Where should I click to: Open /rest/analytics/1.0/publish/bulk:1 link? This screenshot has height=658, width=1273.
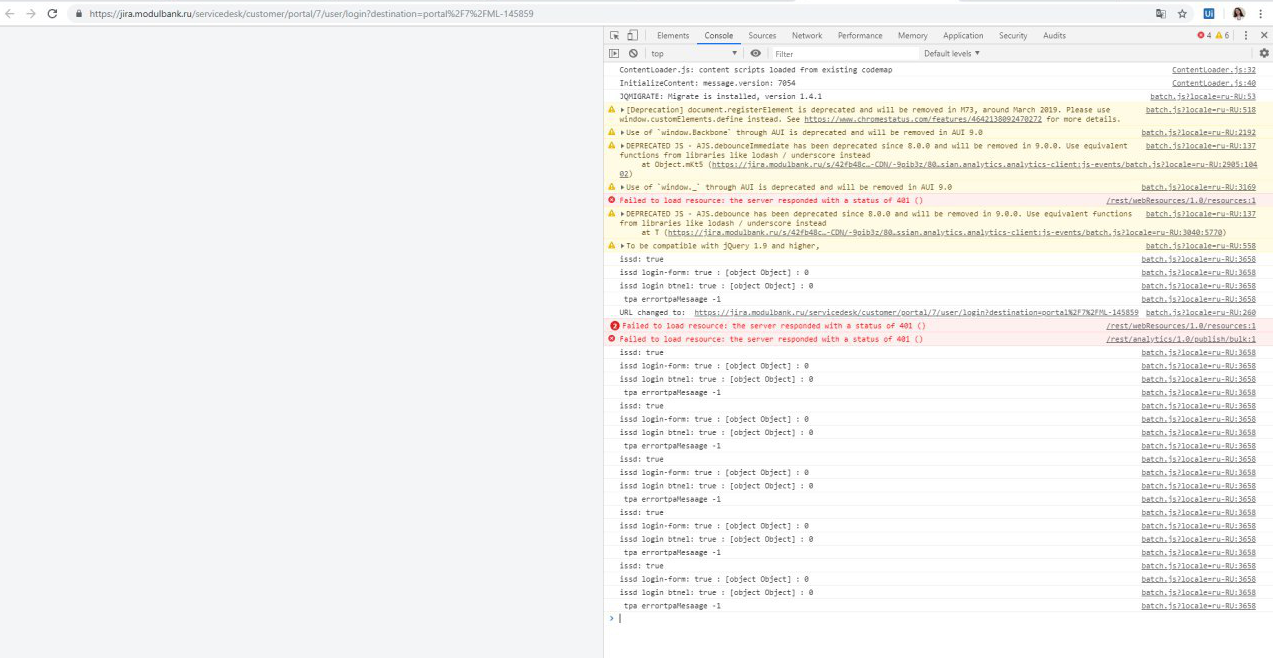click(x=1181, y=339)
